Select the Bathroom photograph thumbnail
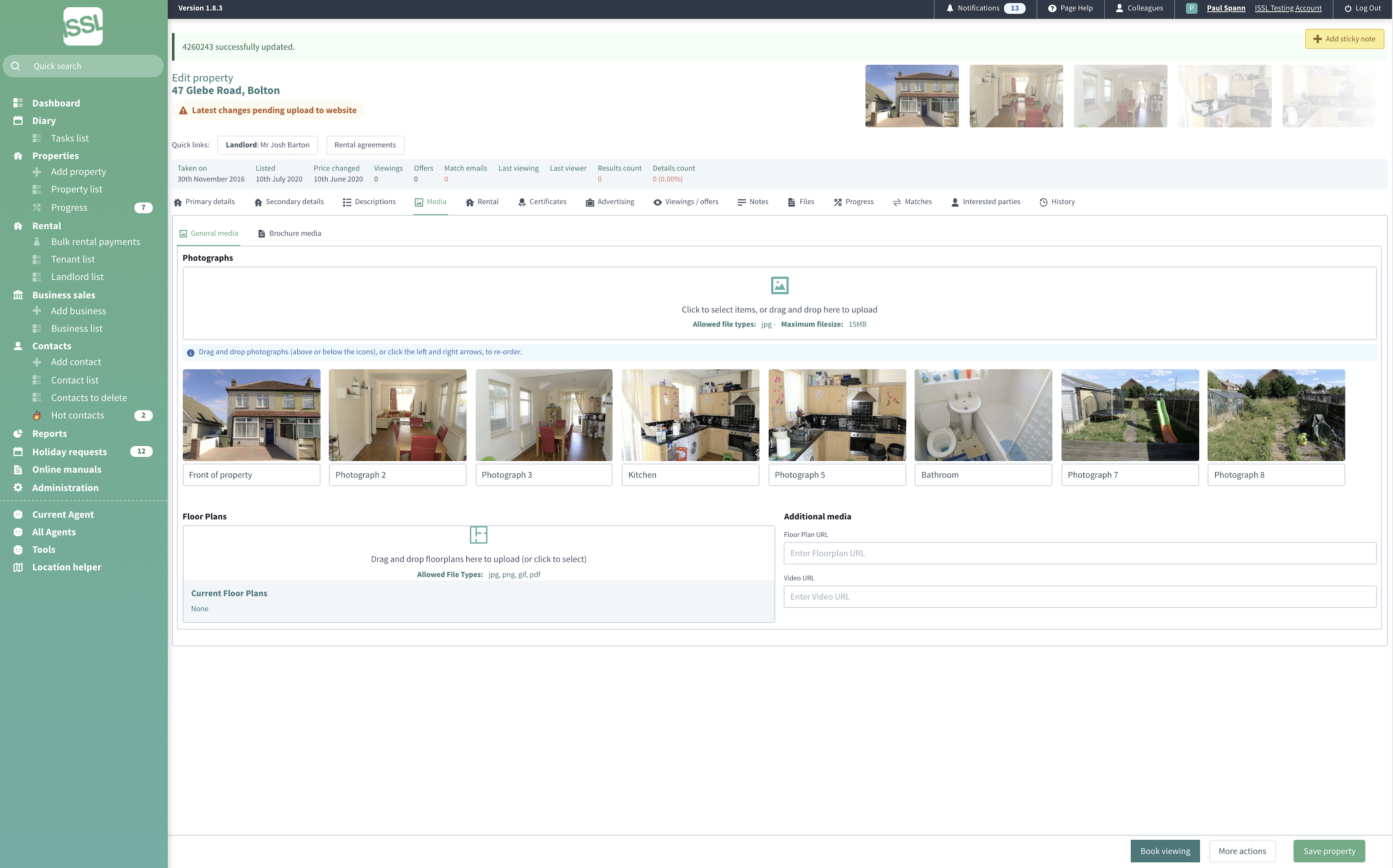The width and height of the screenshot is (1393, 868). (x=983, y=415)
